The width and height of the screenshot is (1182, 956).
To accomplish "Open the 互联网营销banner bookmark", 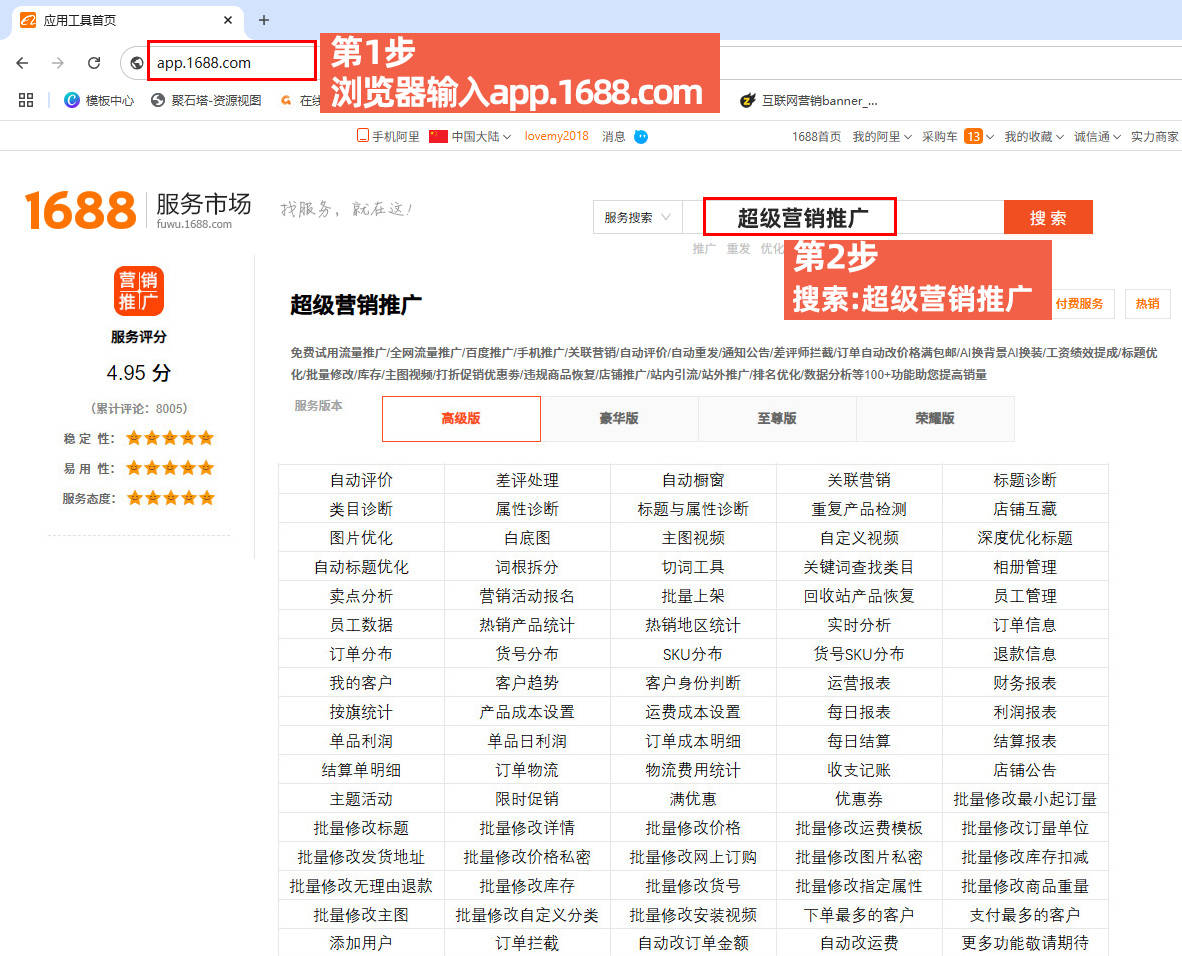I will [809, 100].
